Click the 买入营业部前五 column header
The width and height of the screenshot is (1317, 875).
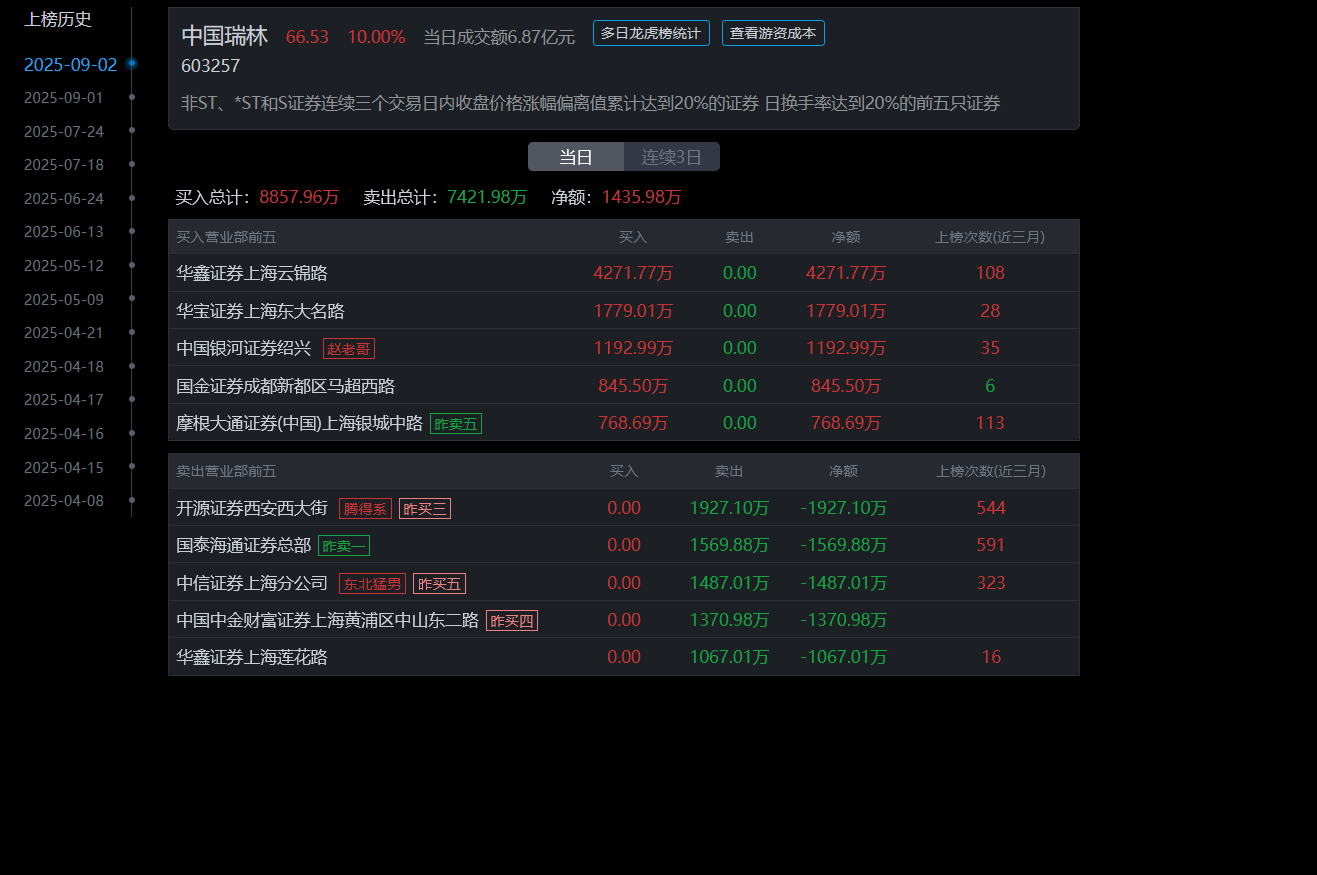click(226, 238)
